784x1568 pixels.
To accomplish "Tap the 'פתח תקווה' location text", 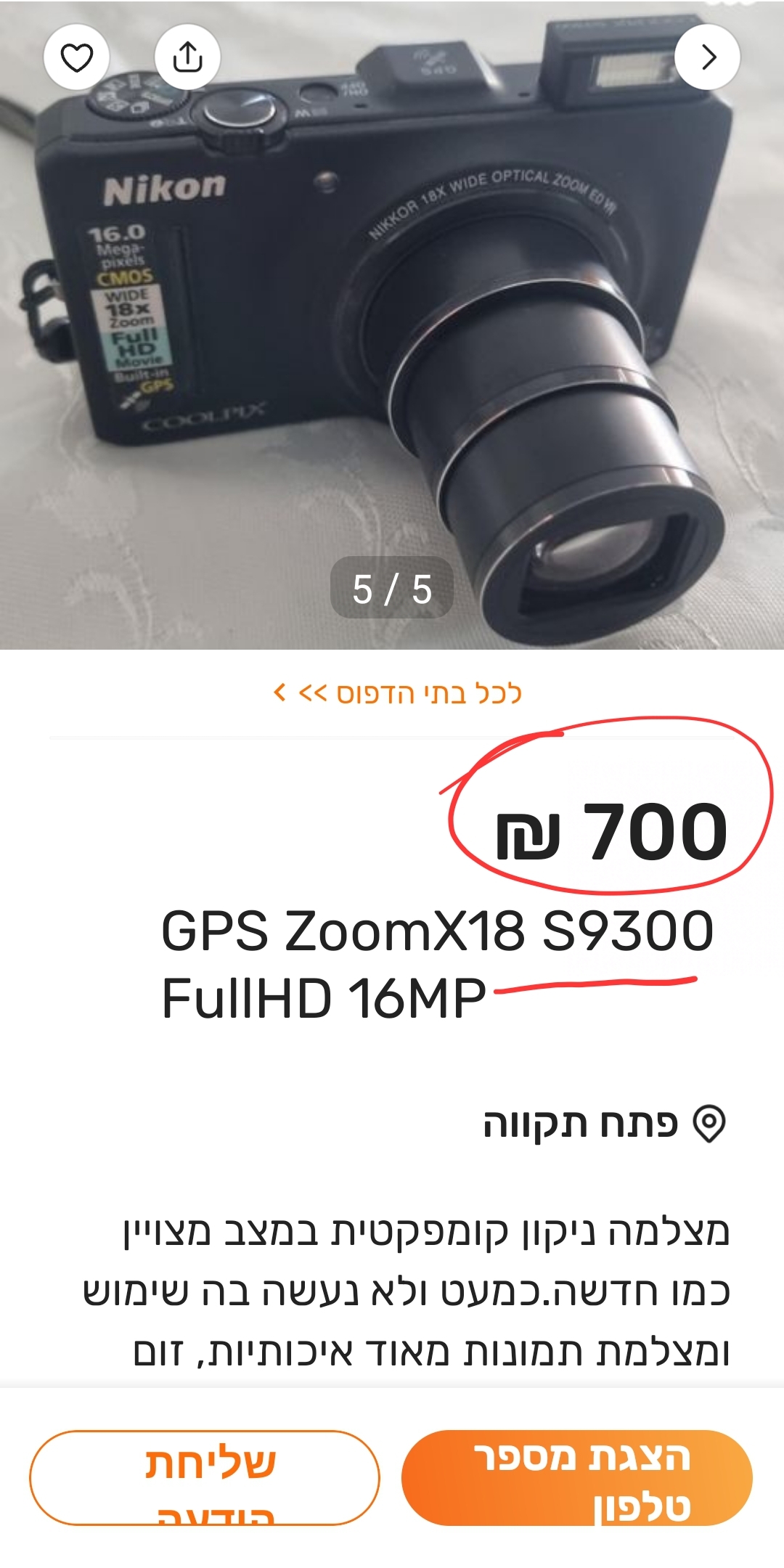I will [x=581, y=1124].
